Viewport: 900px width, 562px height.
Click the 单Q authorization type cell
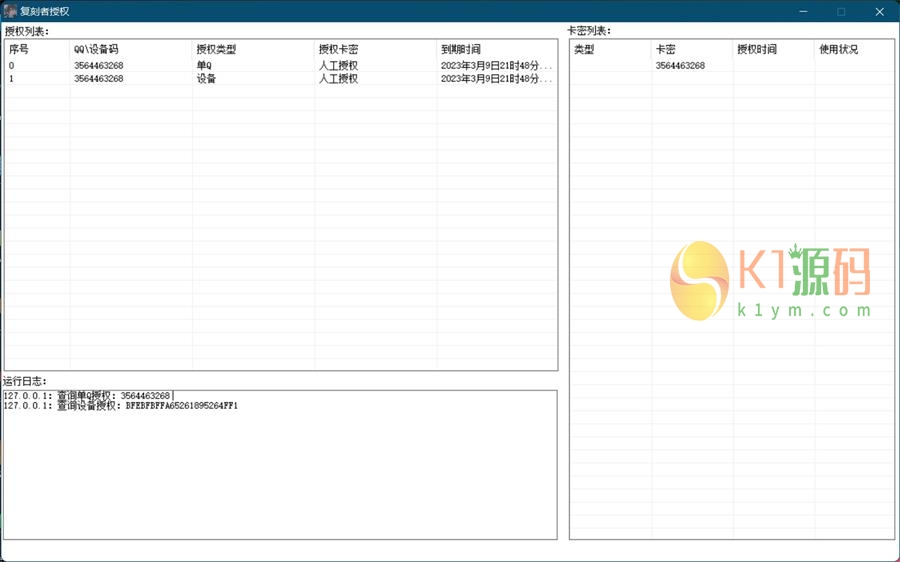click(204, 66)
